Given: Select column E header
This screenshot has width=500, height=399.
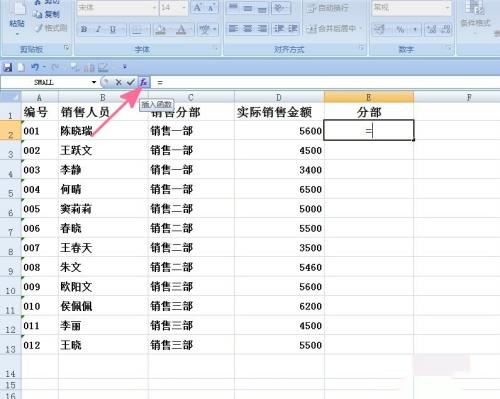Looking at the screenshot, I should [369, 97].
